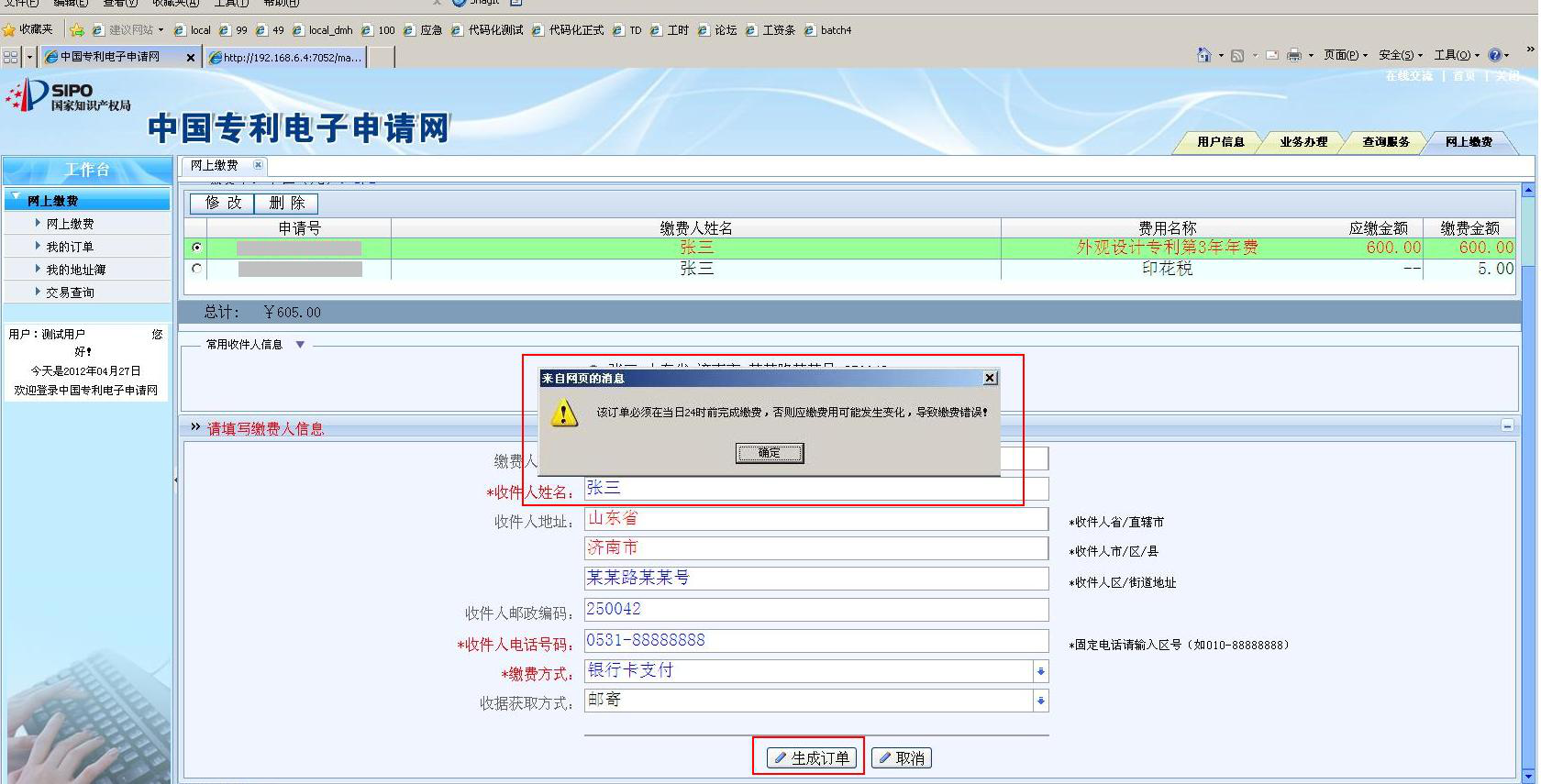Click the phone number field 0531-88888888

(x=816, y=641)
